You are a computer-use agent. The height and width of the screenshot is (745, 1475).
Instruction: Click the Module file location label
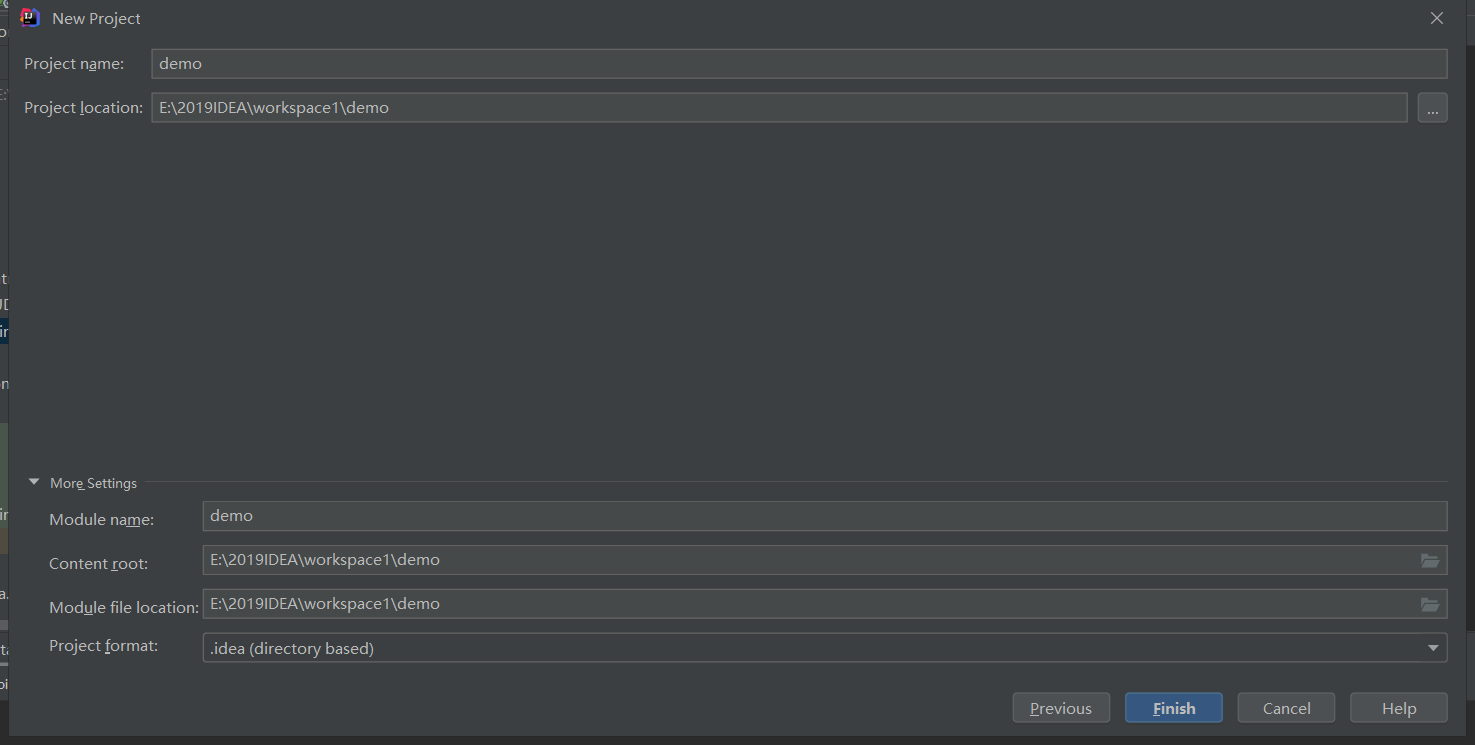click(124, 608)
